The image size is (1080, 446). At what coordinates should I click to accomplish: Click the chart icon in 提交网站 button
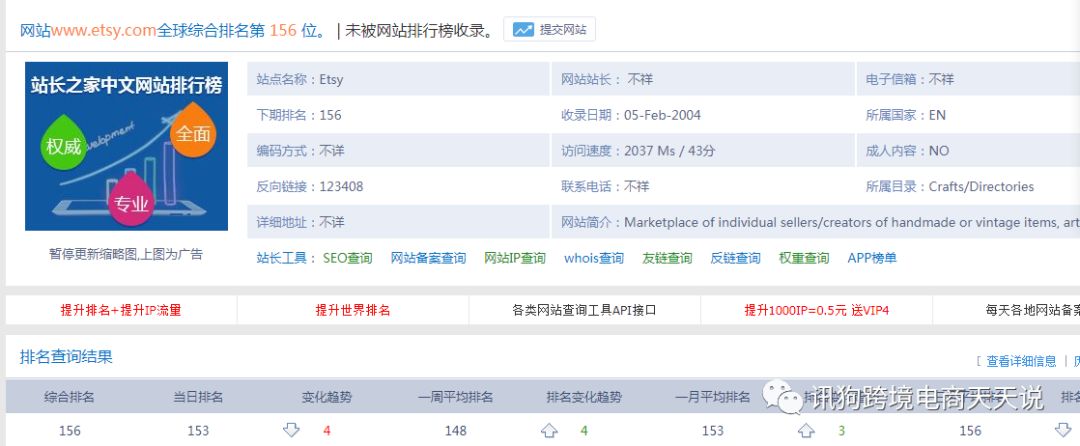[523, 30]
